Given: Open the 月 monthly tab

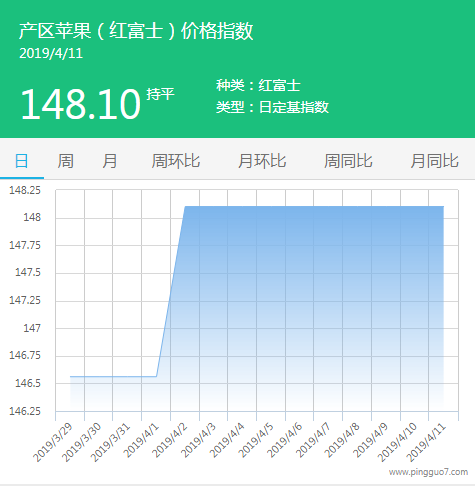Looking at the screenshot, I should click(x=110, y=161).
